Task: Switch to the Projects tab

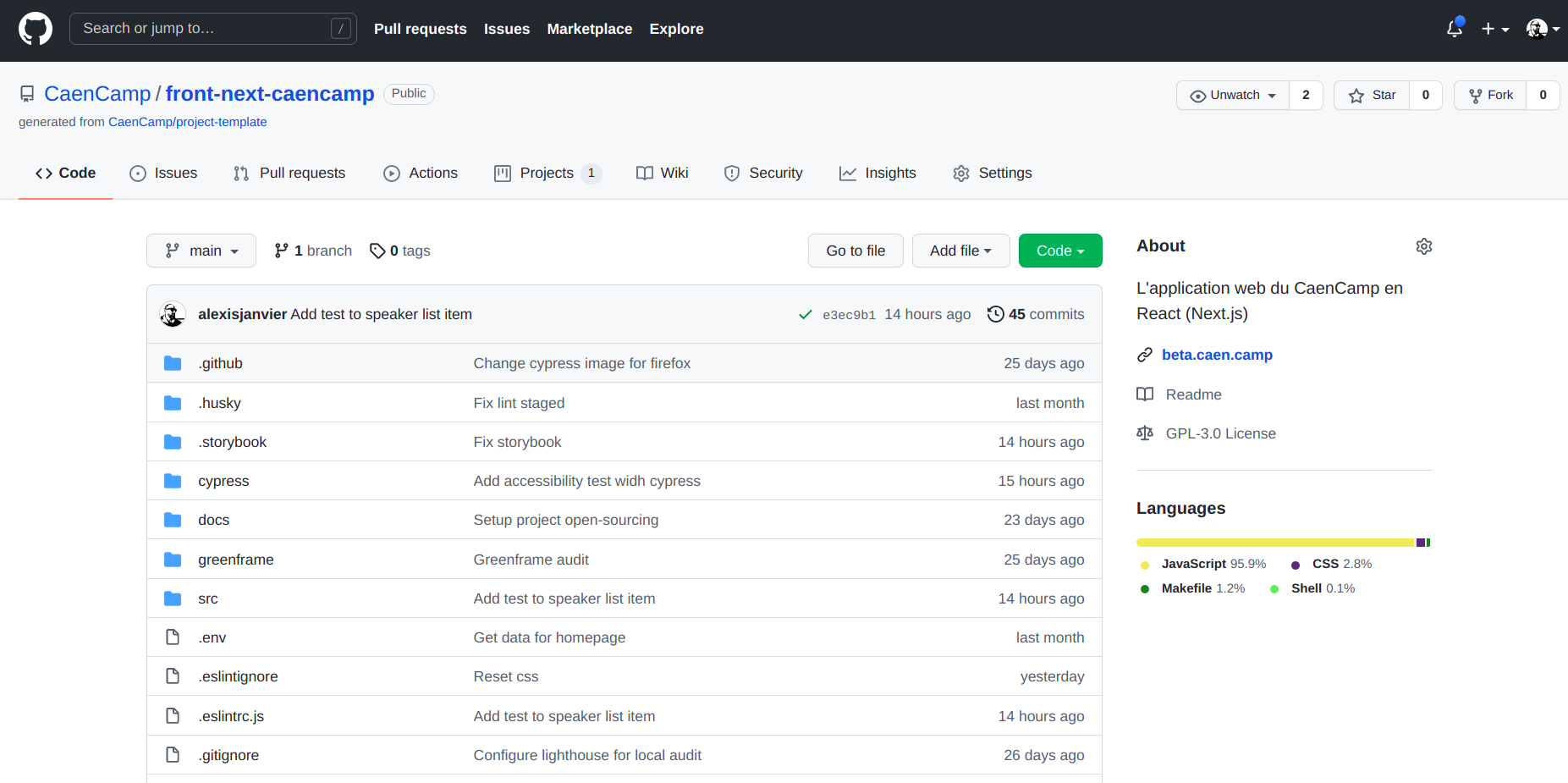Action: (x=547, y=174)
